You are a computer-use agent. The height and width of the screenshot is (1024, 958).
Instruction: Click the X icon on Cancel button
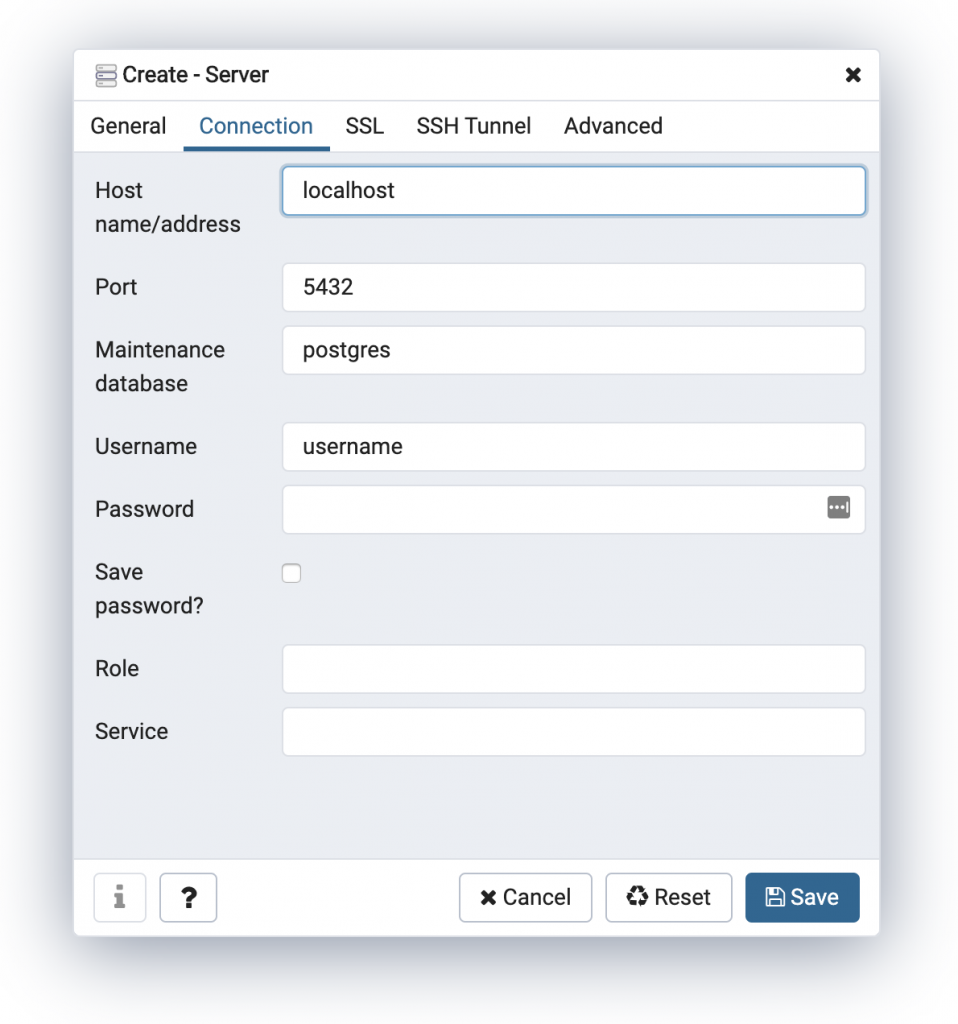click(x=487, y=897)
